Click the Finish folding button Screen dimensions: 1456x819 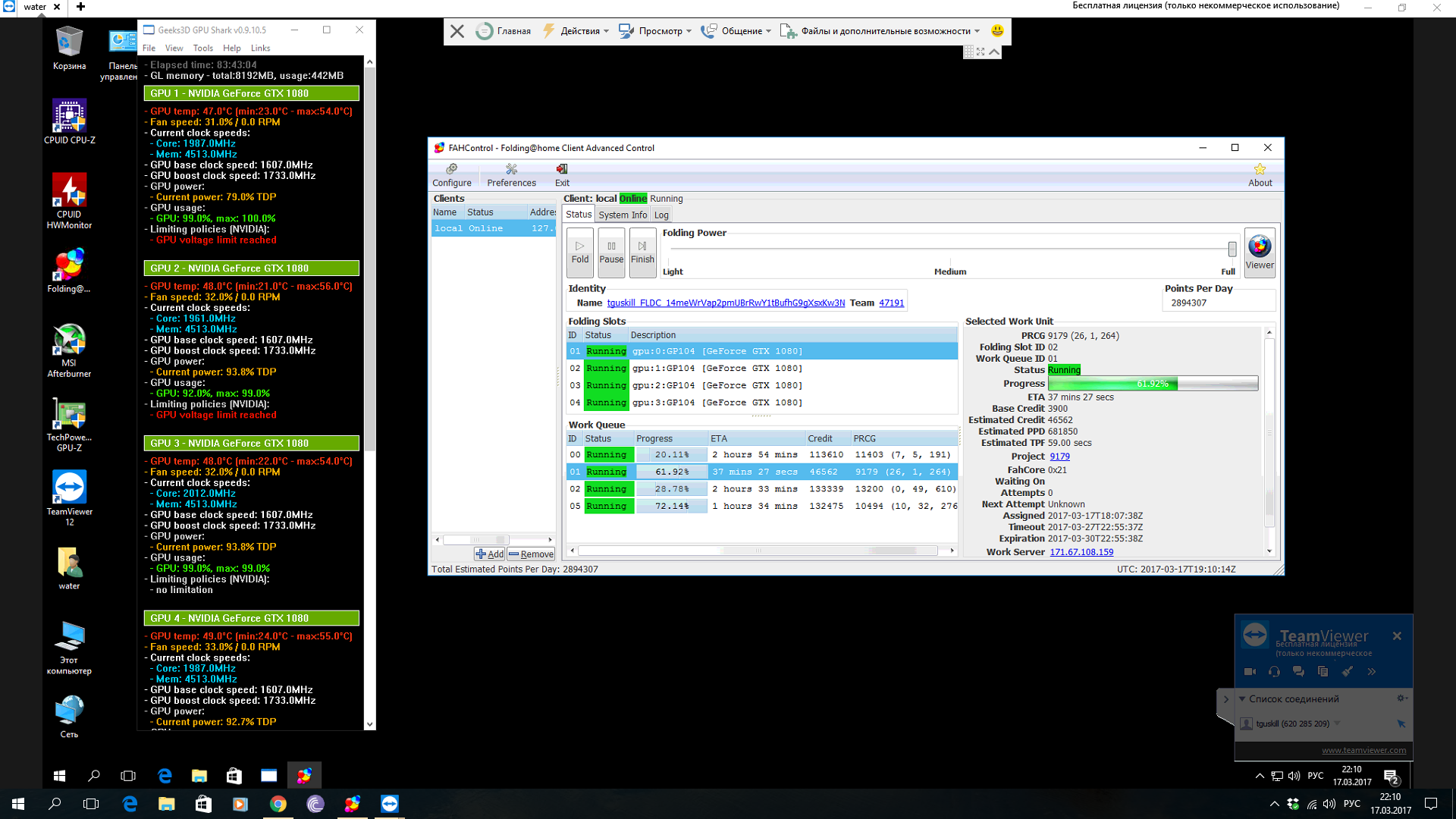coord(642,251)
